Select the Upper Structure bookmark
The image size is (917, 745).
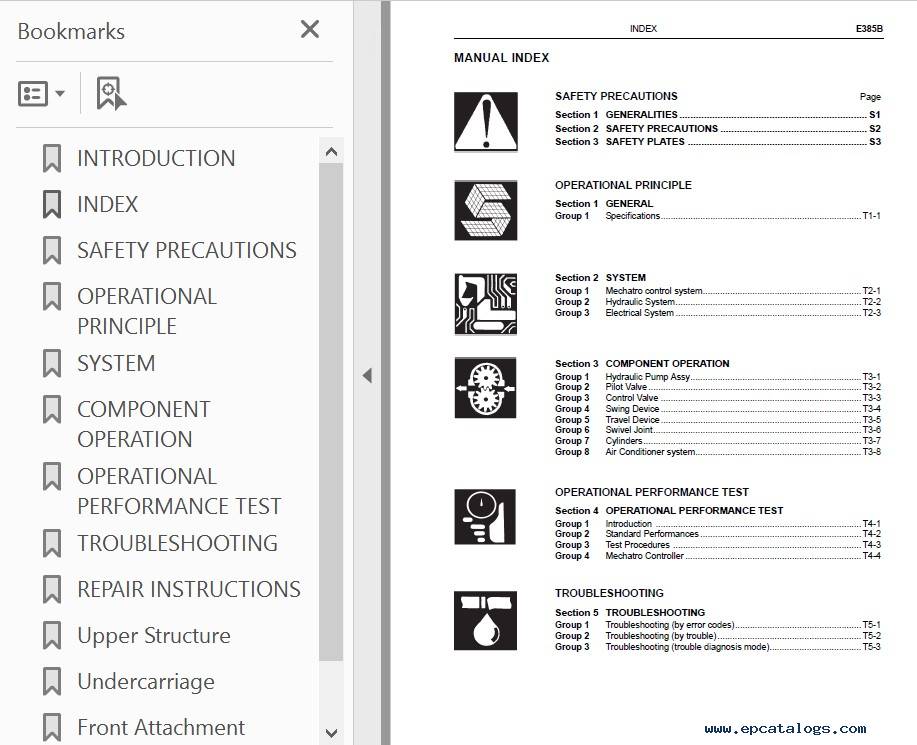[154, 636]
